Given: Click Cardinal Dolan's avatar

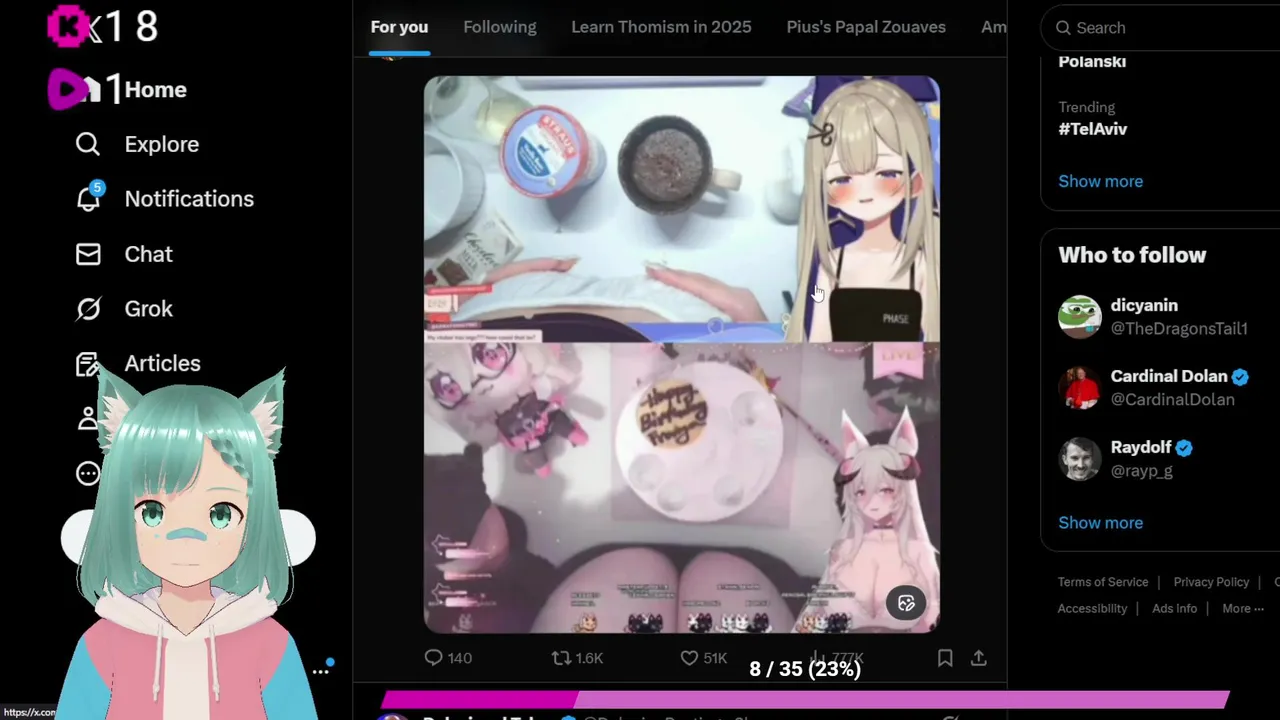Looking at the screenshot, I should tap(1080, 388).
